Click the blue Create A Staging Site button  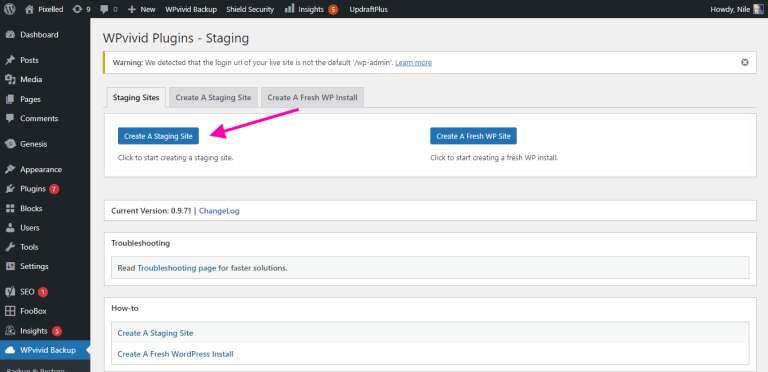[158, 136]
